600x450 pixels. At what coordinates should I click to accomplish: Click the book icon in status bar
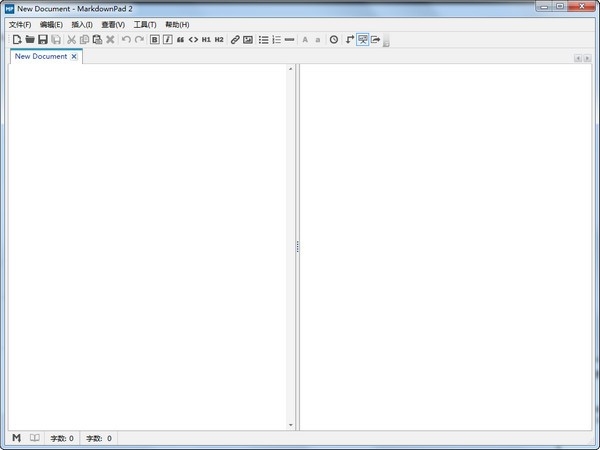(35, 438)
